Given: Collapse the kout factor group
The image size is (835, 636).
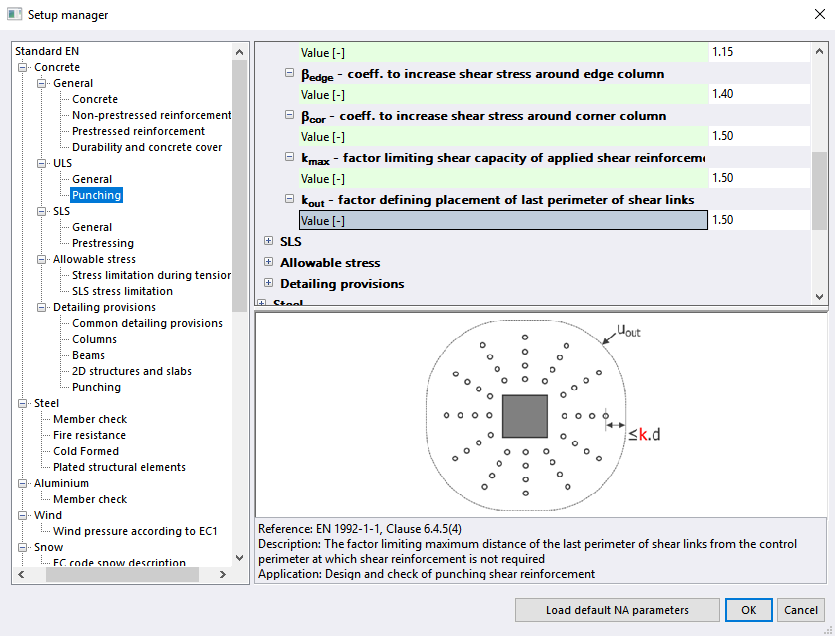Looking at the screenshot, I should (291, 200).
